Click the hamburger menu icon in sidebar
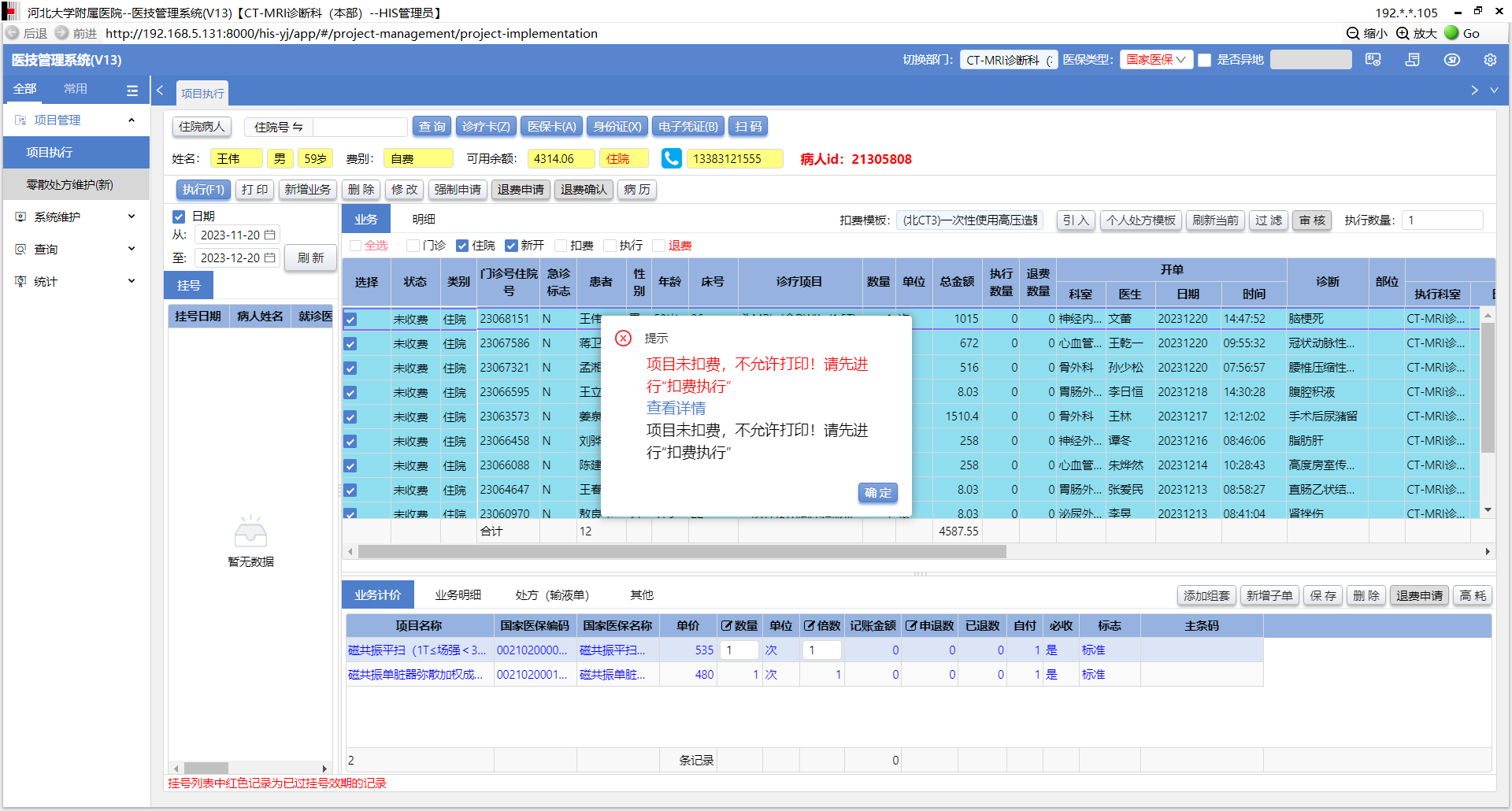The image size is (1512, 811). pyautogui.click(x=132, y=90)
